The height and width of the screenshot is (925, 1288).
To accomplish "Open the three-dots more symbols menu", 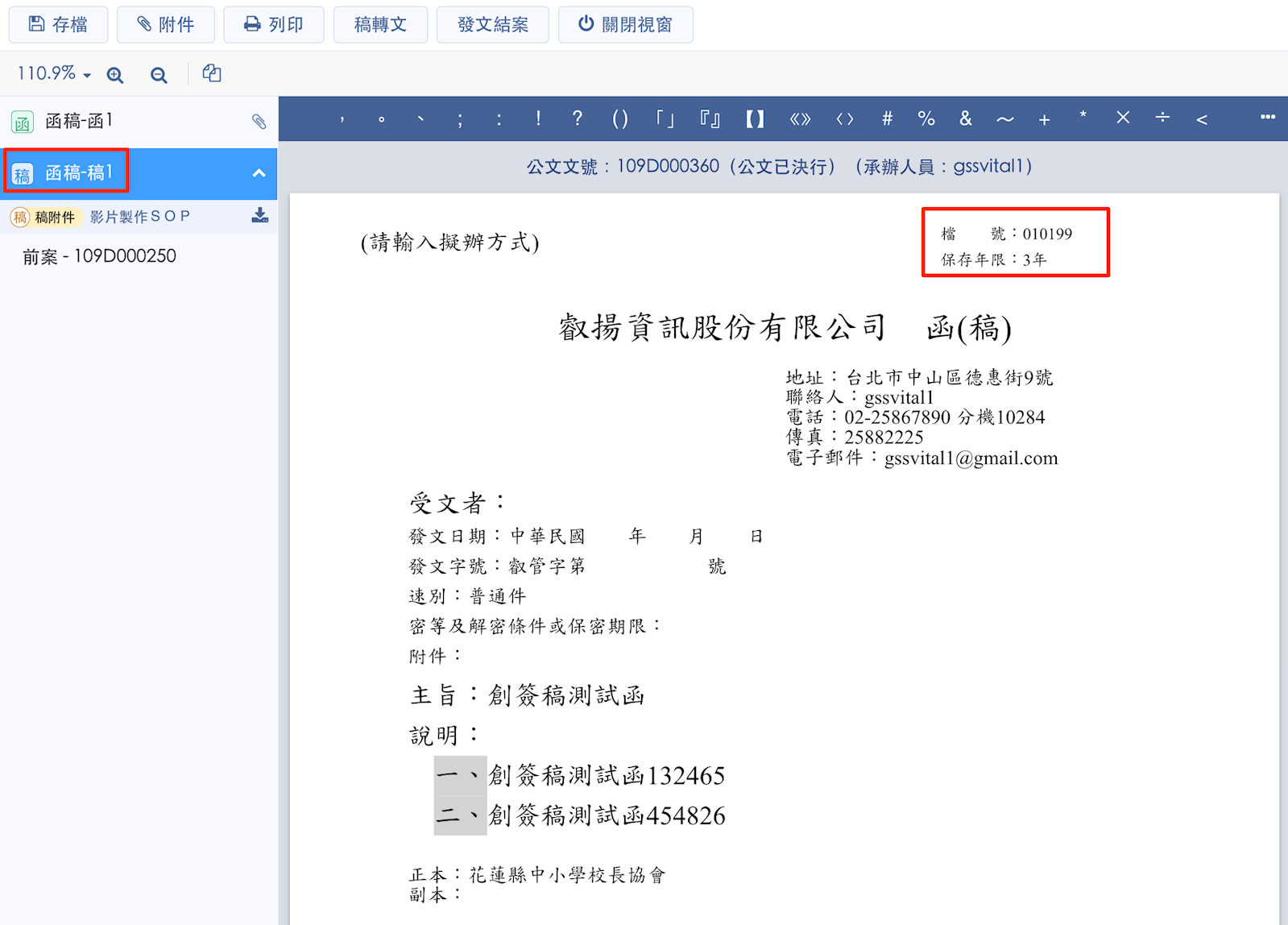I will coord(1267,118).
